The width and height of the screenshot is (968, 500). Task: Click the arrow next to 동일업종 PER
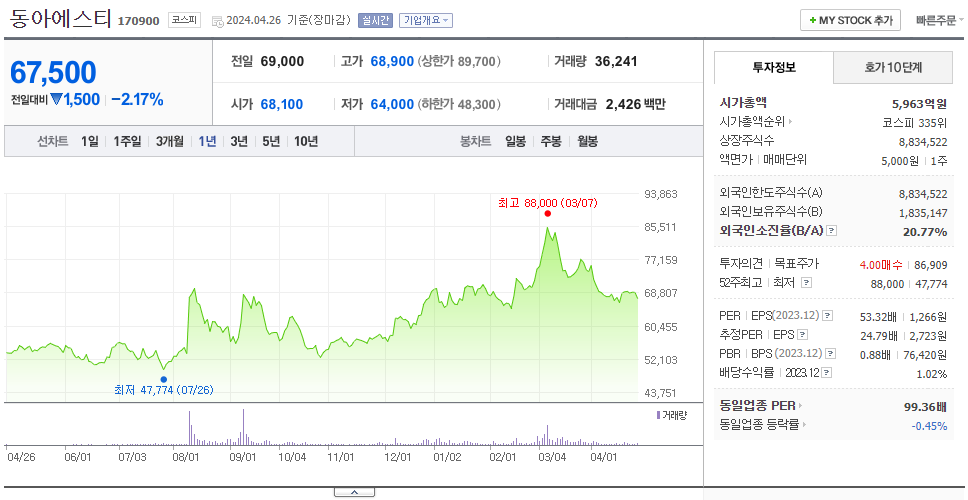coord(800,406)
